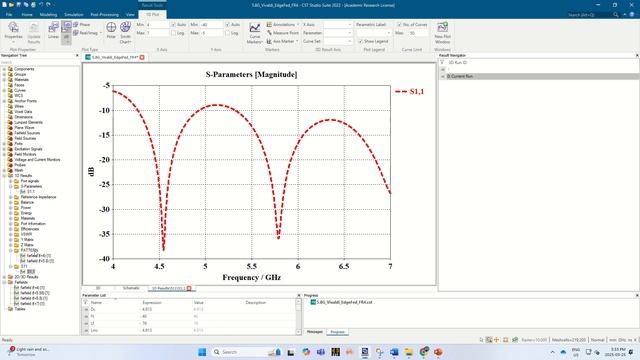
Task: Switch to the View ribbon tab
Action: 130,15
